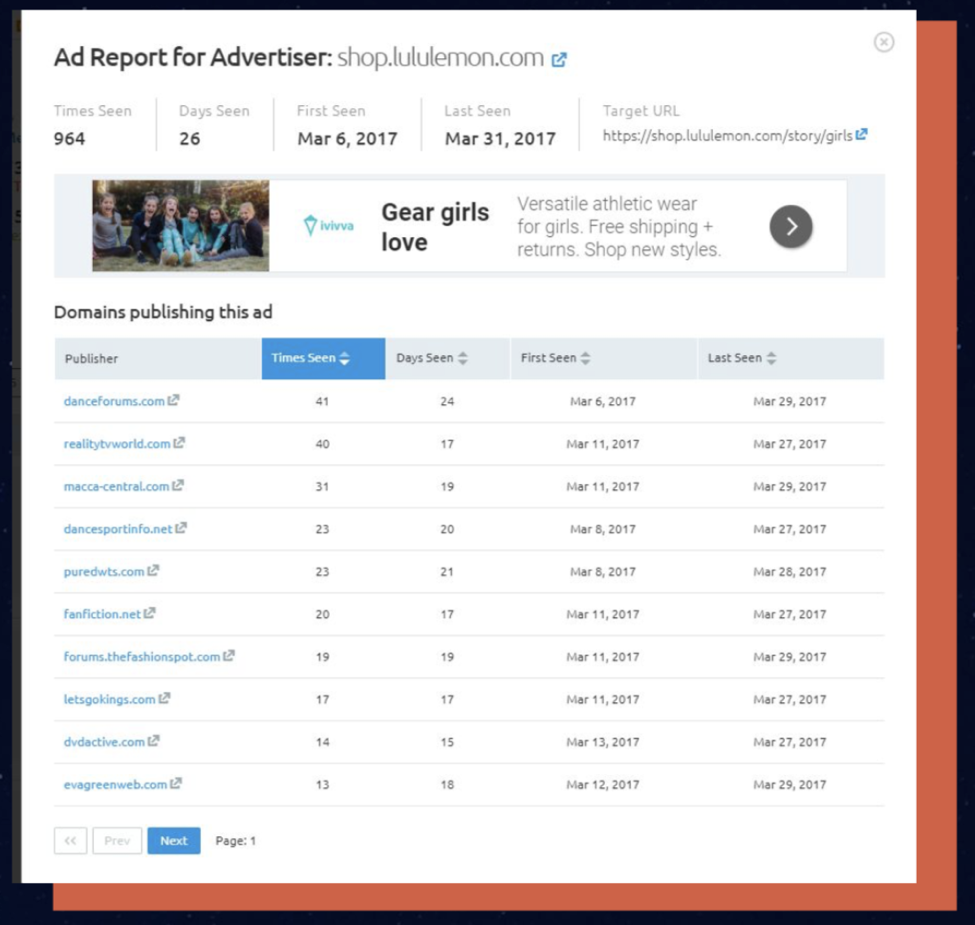Click the First Seen sort arrows
975x925 pixels.
coord(585,358)
